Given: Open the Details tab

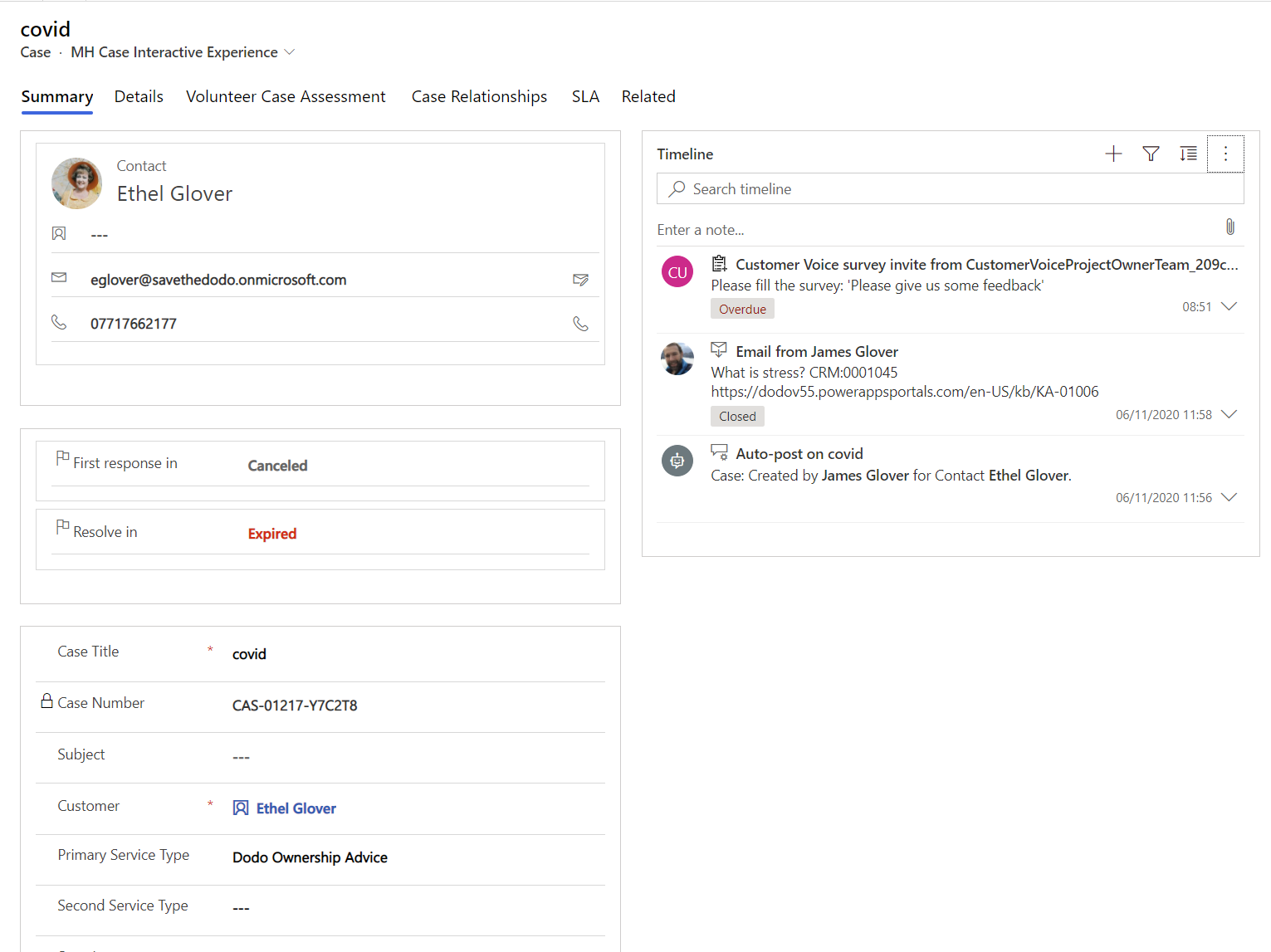Looking at the screenshot, I should point(139,97).
